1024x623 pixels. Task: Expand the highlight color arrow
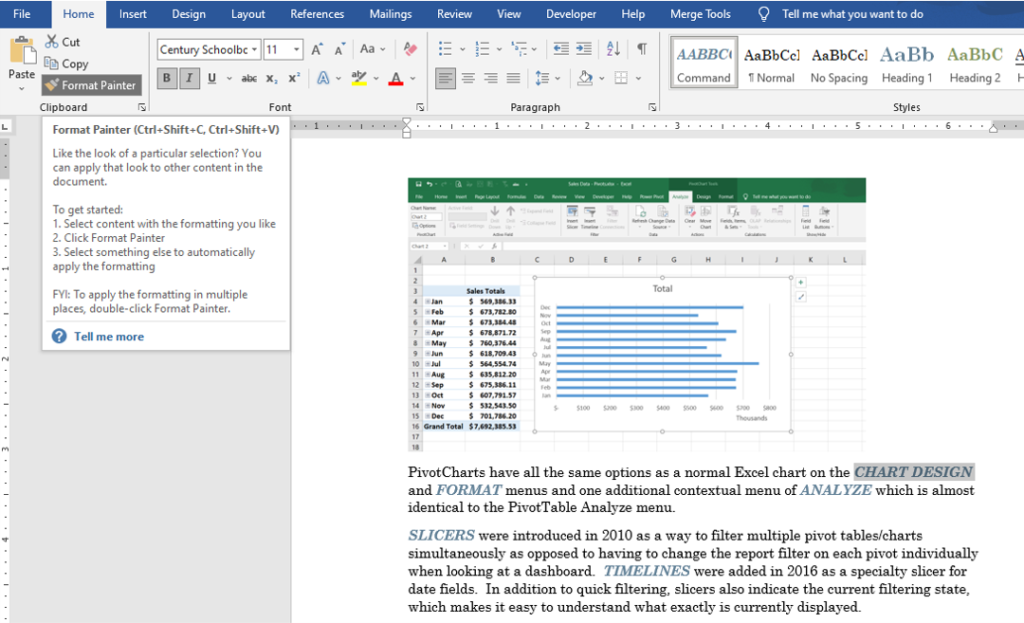(x=376, y=78)
